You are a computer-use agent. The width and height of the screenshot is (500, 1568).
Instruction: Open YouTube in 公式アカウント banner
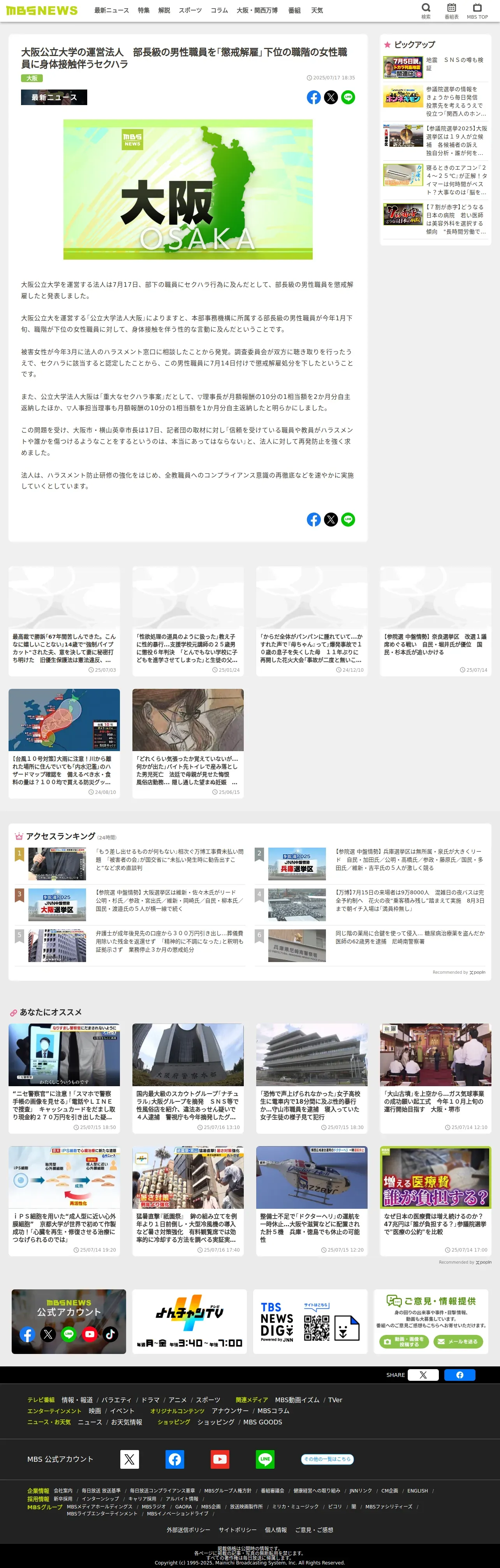pos(90,1334)
